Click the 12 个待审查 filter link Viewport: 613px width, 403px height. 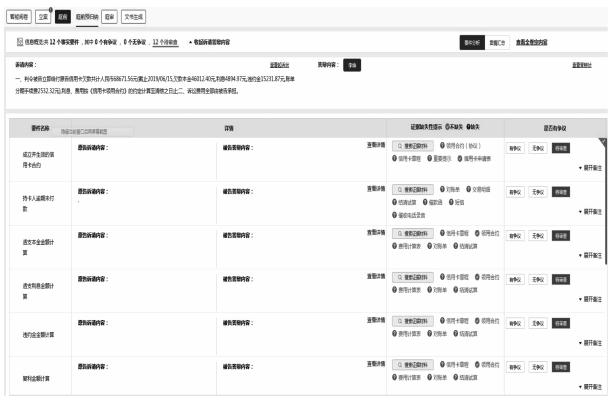pyautogui.click(x=166, y=43)
